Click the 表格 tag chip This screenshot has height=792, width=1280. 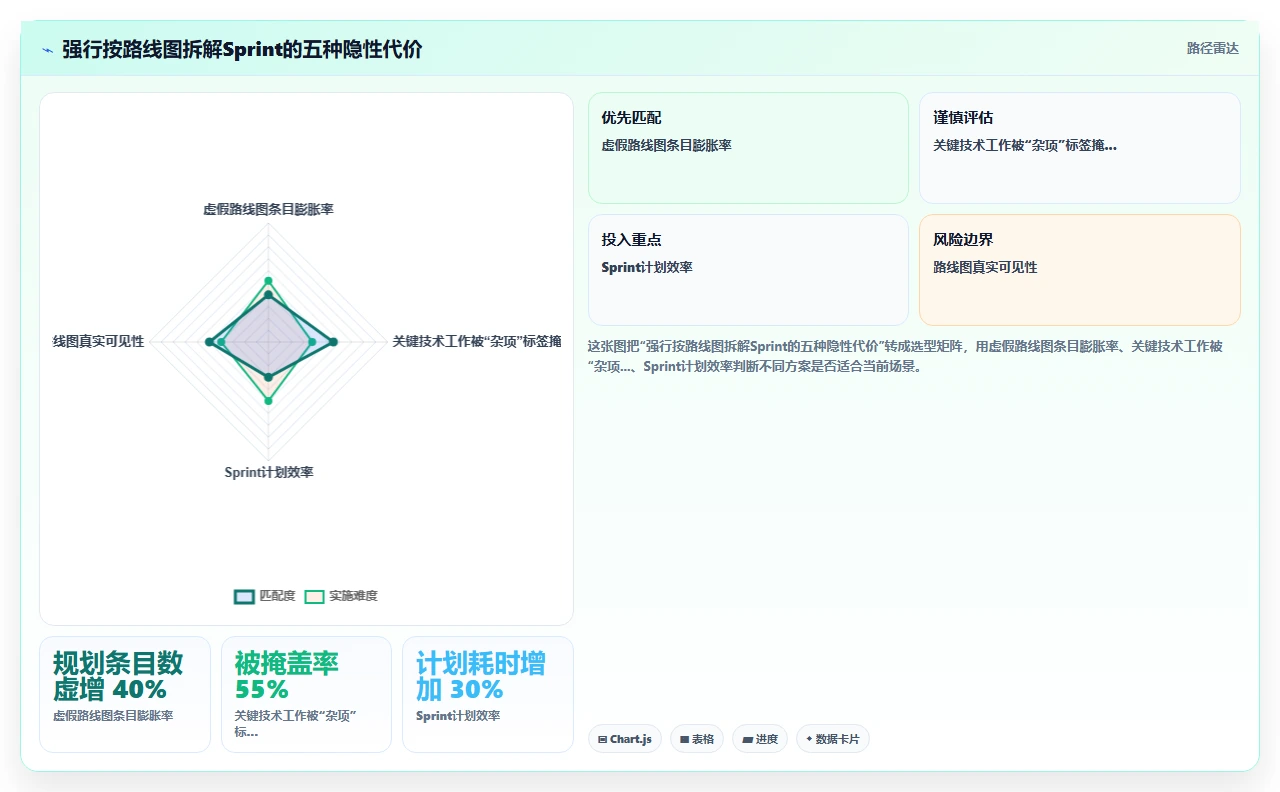pos(697,739)
